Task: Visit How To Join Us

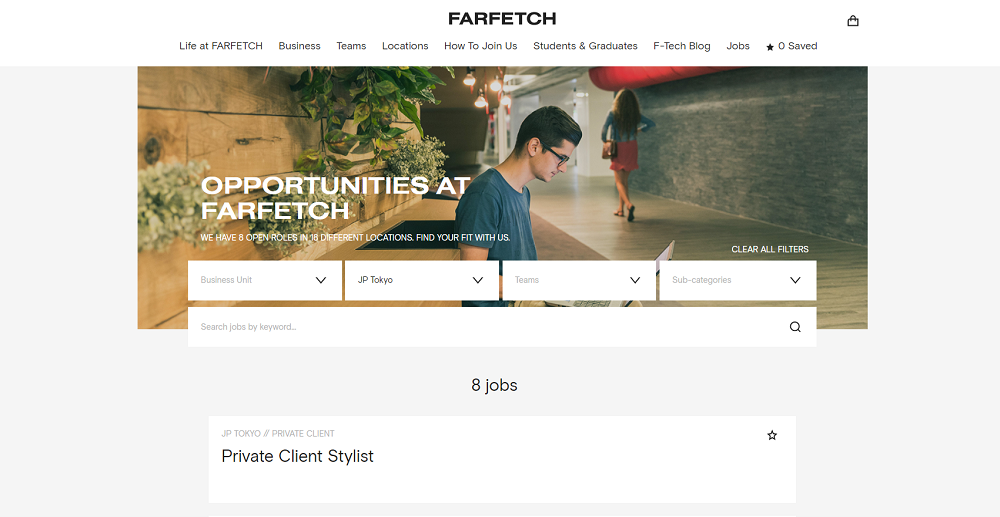Action: pyautogui.click(x=480, y=46)
